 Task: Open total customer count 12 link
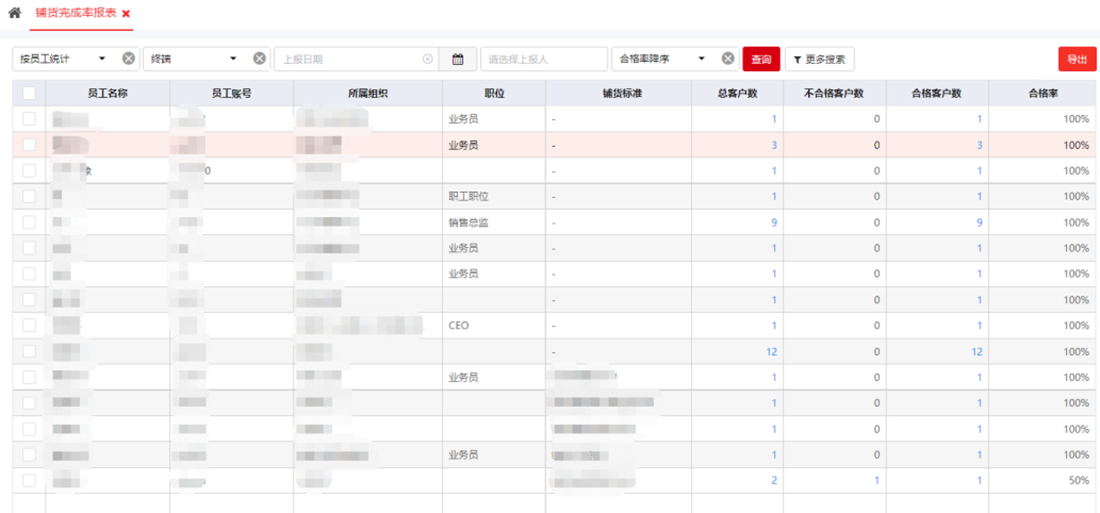(770, 351)
